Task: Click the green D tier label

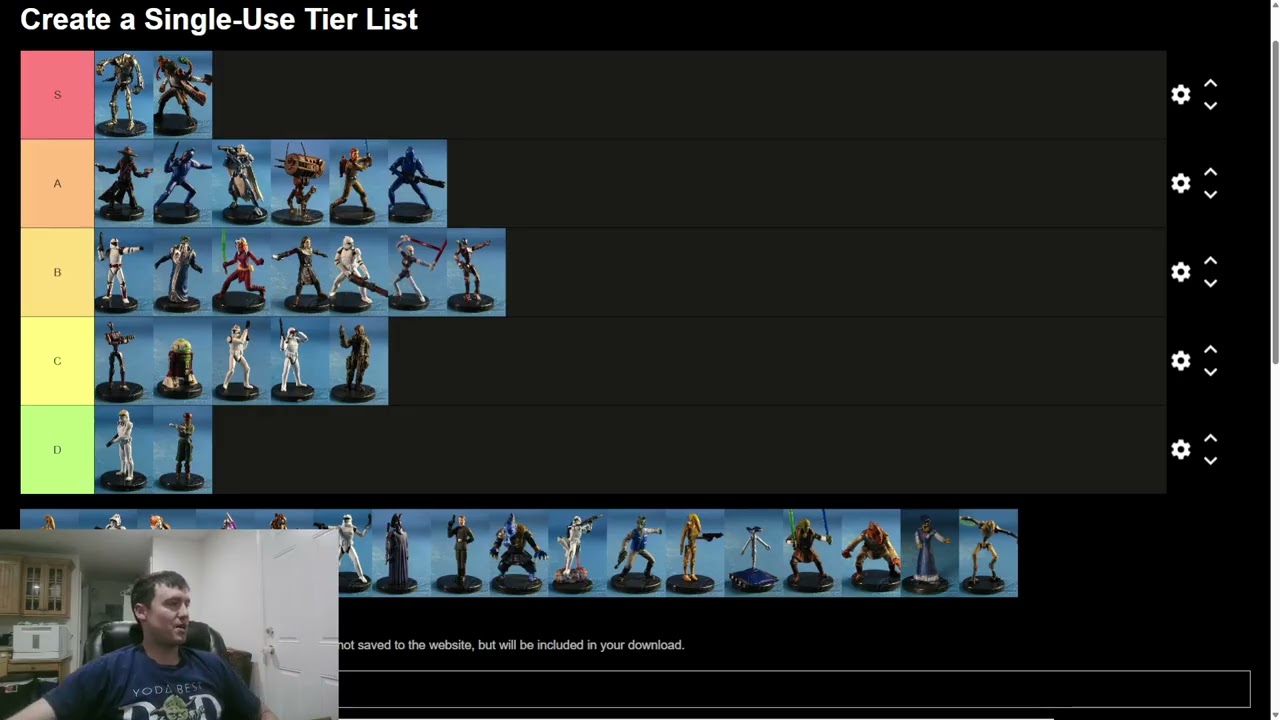Action: click(57, 450)
